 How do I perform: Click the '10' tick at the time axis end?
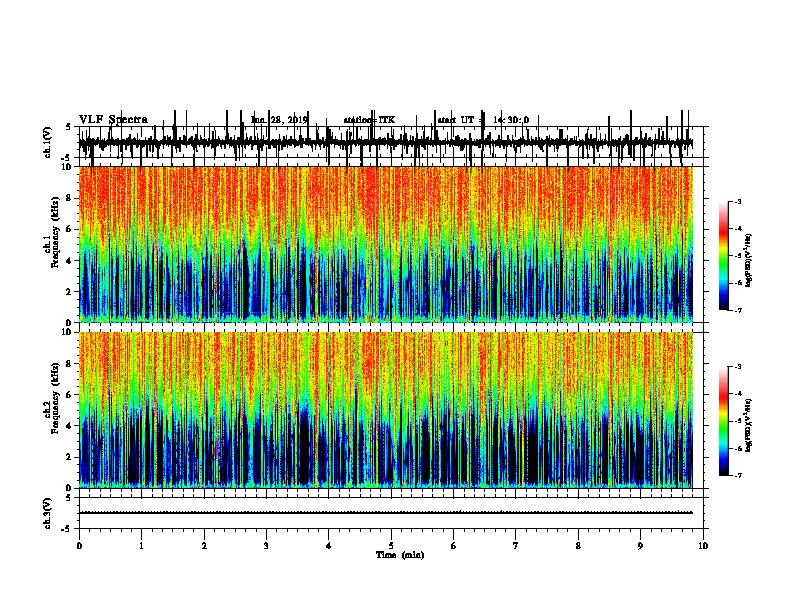703,546
